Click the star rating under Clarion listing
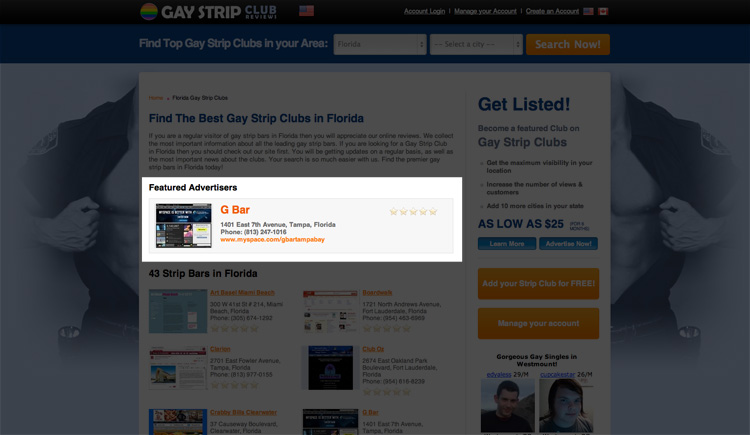This screenshot has height=435, width=750. coord(234,385)
